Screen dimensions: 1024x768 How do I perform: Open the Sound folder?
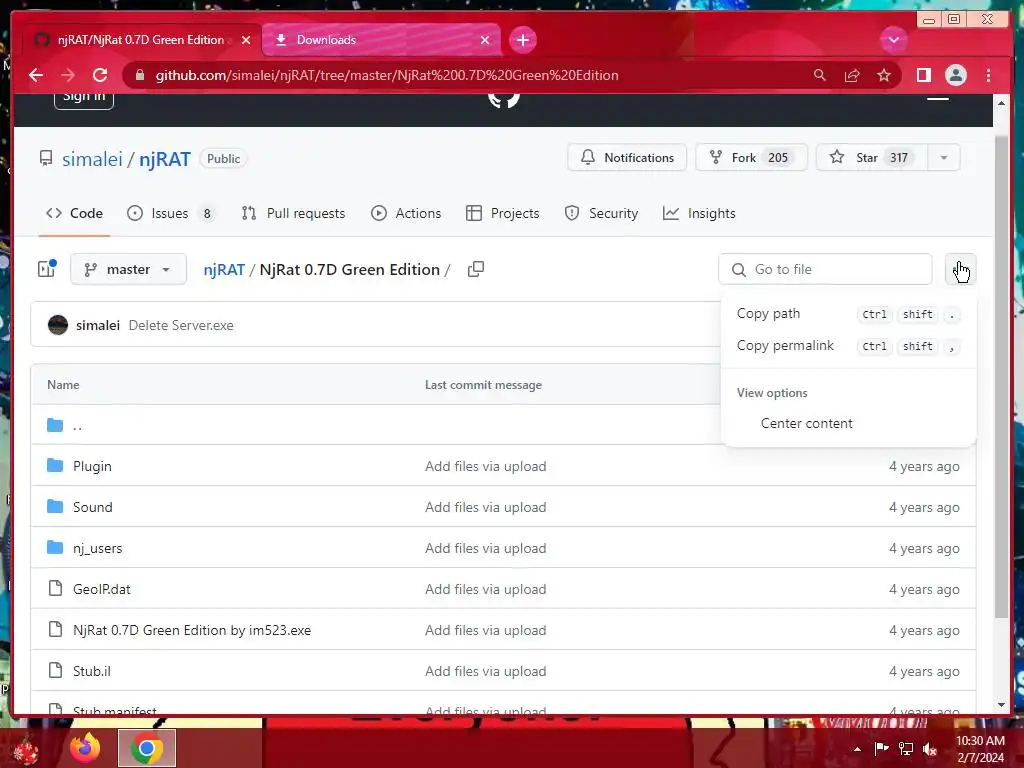[93, 507]
